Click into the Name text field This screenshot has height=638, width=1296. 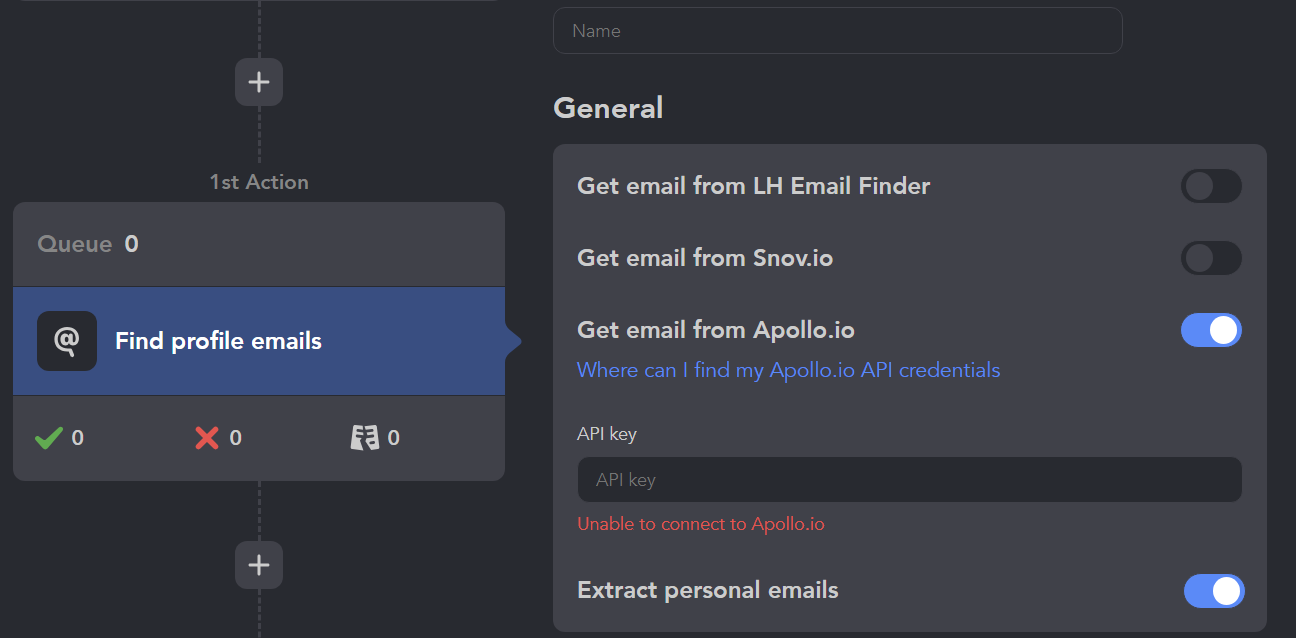tap(837, 31)
